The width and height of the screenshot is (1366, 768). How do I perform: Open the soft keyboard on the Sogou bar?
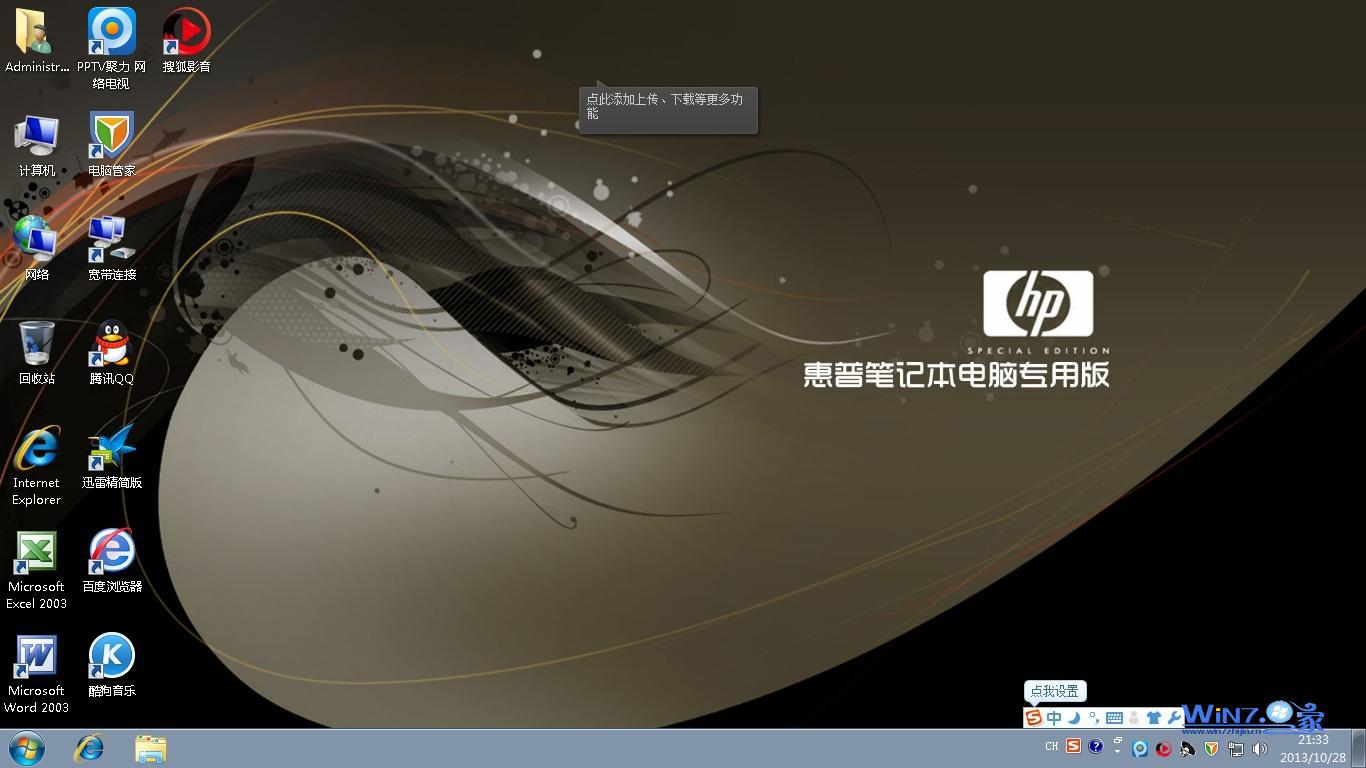1115,718
